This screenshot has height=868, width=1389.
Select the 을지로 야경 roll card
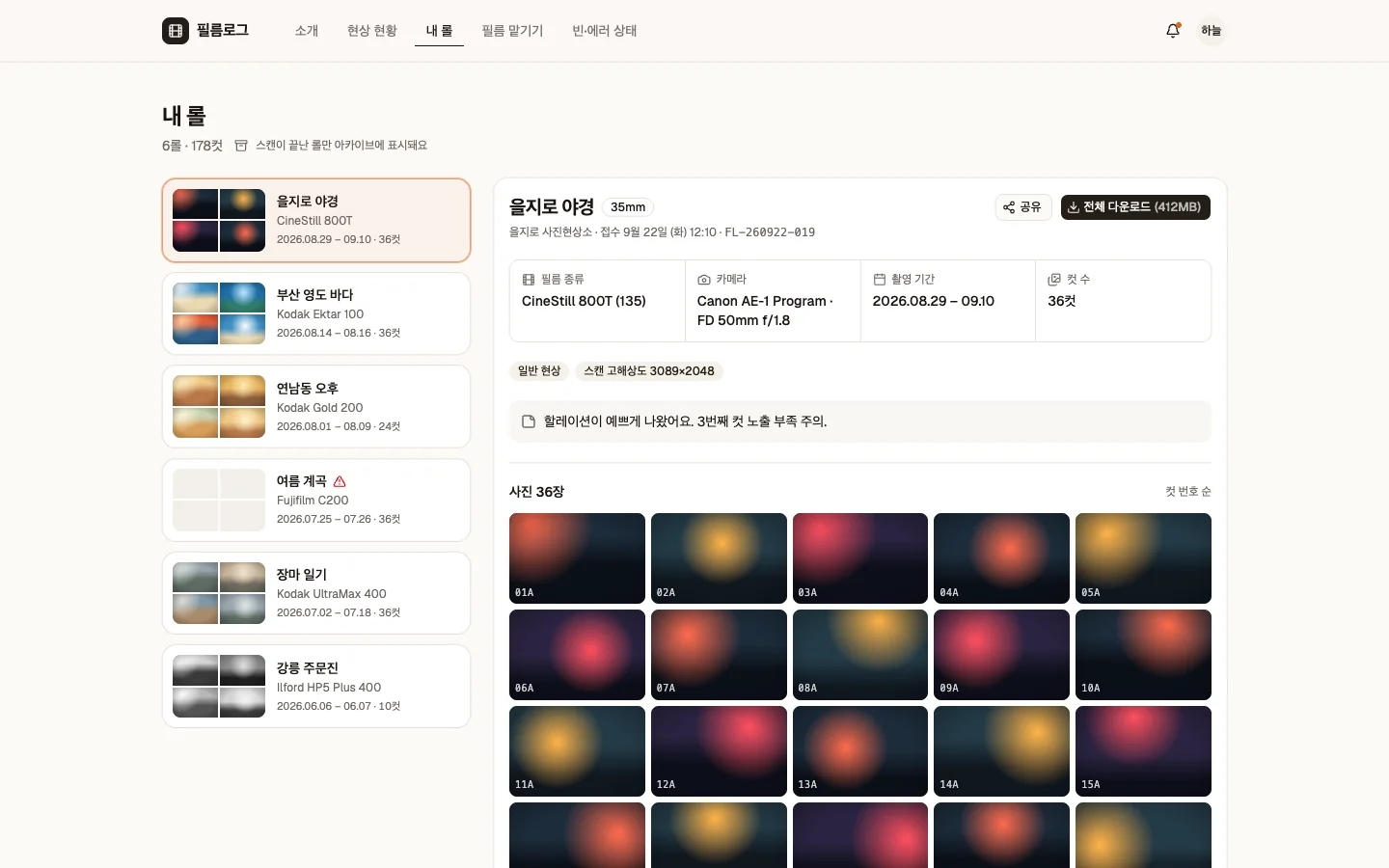point(316,220)
